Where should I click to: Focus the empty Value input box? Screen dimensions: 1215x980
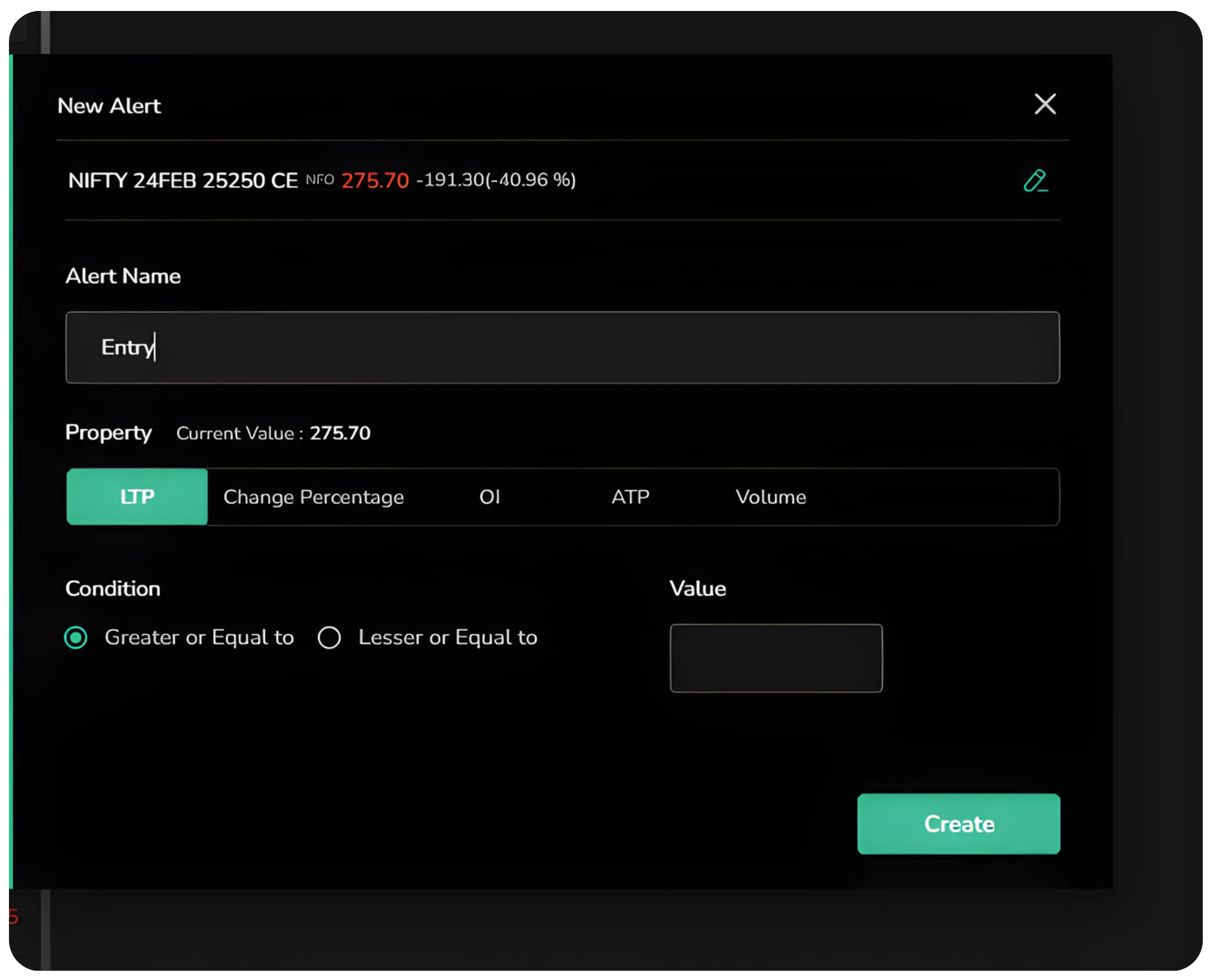[x=776, y=658]
